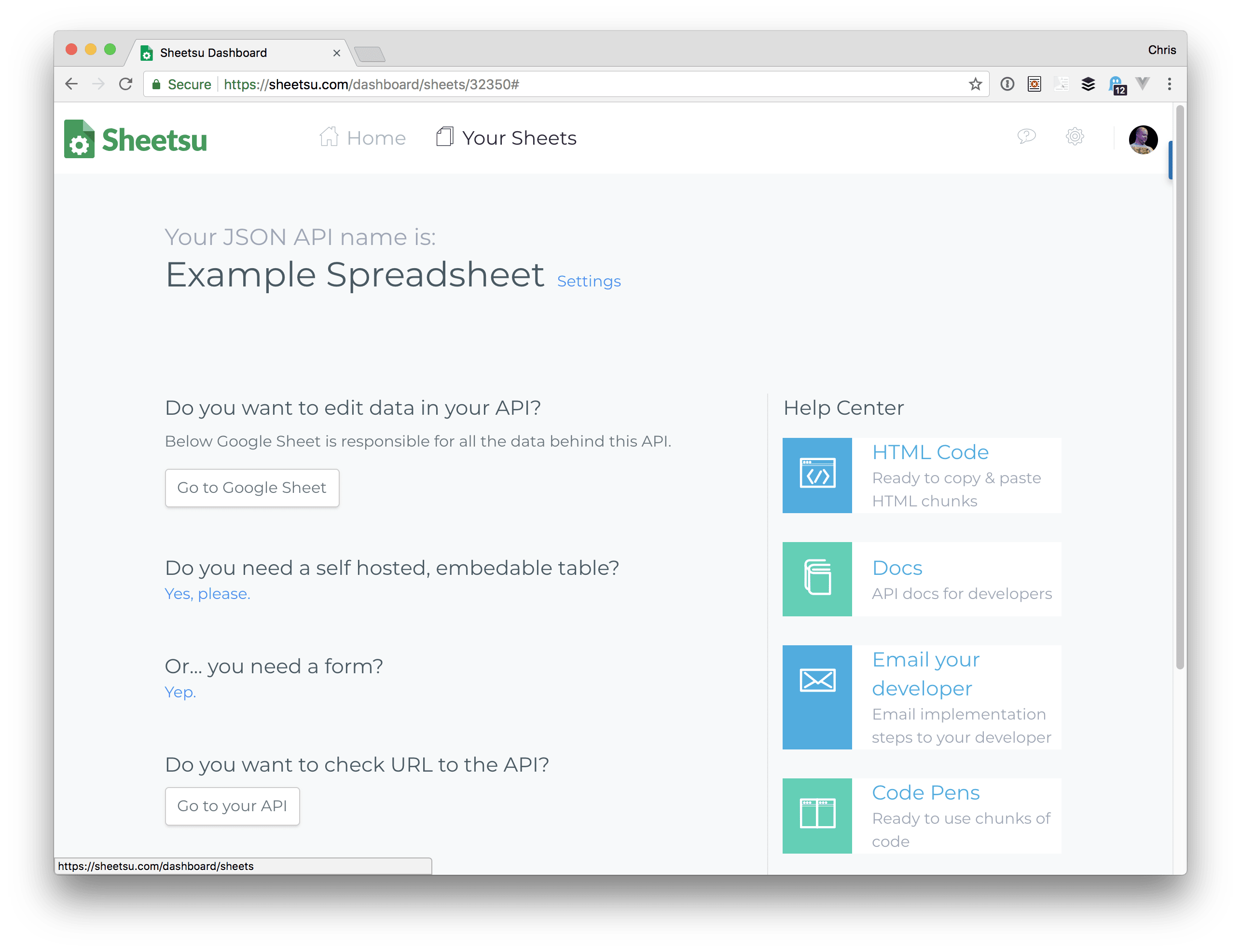Viewport: 1241px width, 952px height.
Task: Open a new tab with the new-tab button
Action: pos(370,54)
